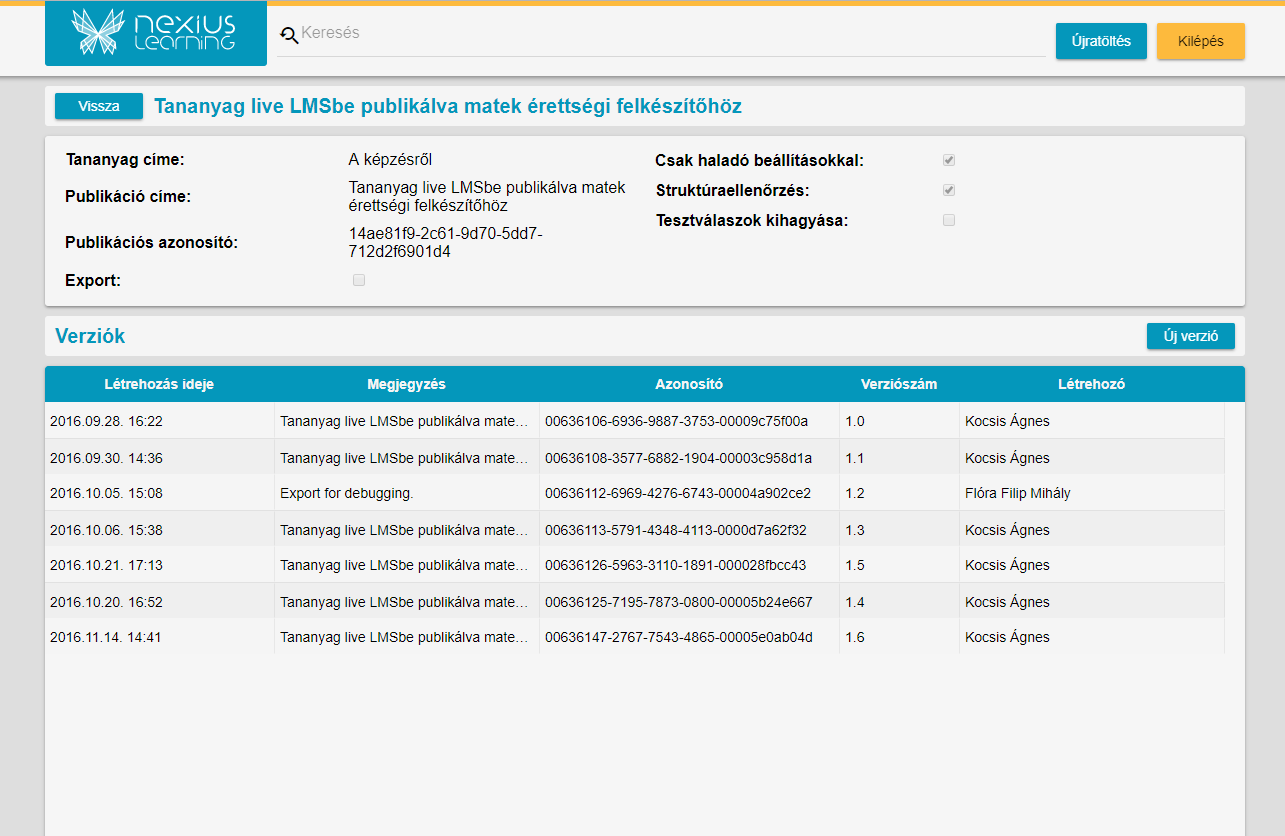This screenshot has width=1285, height=836.
Task: Toggle the Csak haladó beállításokkal checkbox
Action: click(949, 160)
